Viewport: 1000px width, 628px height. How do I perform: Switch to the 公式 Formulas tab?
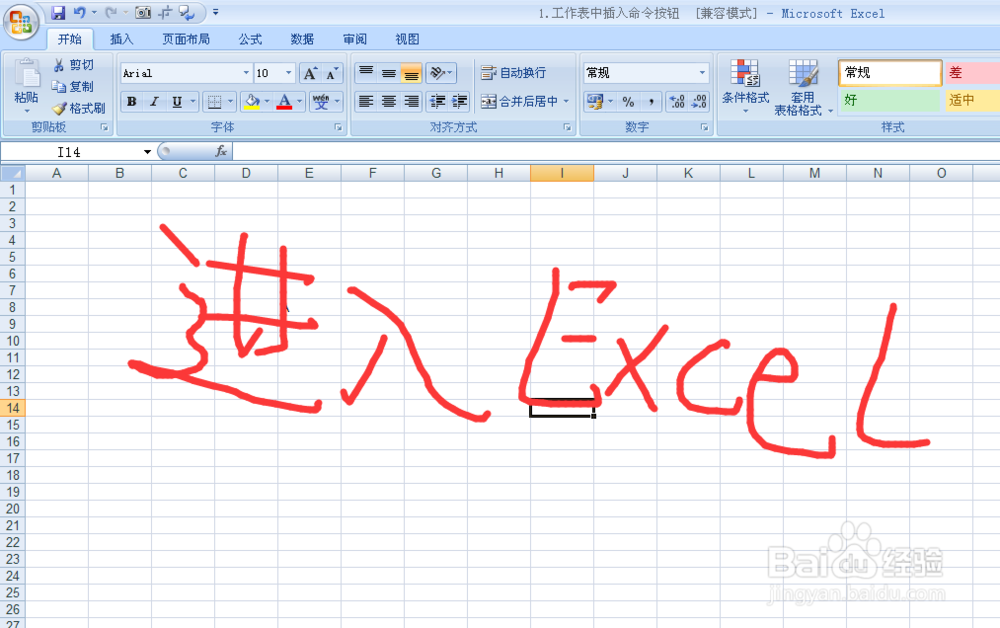(250, 40)
